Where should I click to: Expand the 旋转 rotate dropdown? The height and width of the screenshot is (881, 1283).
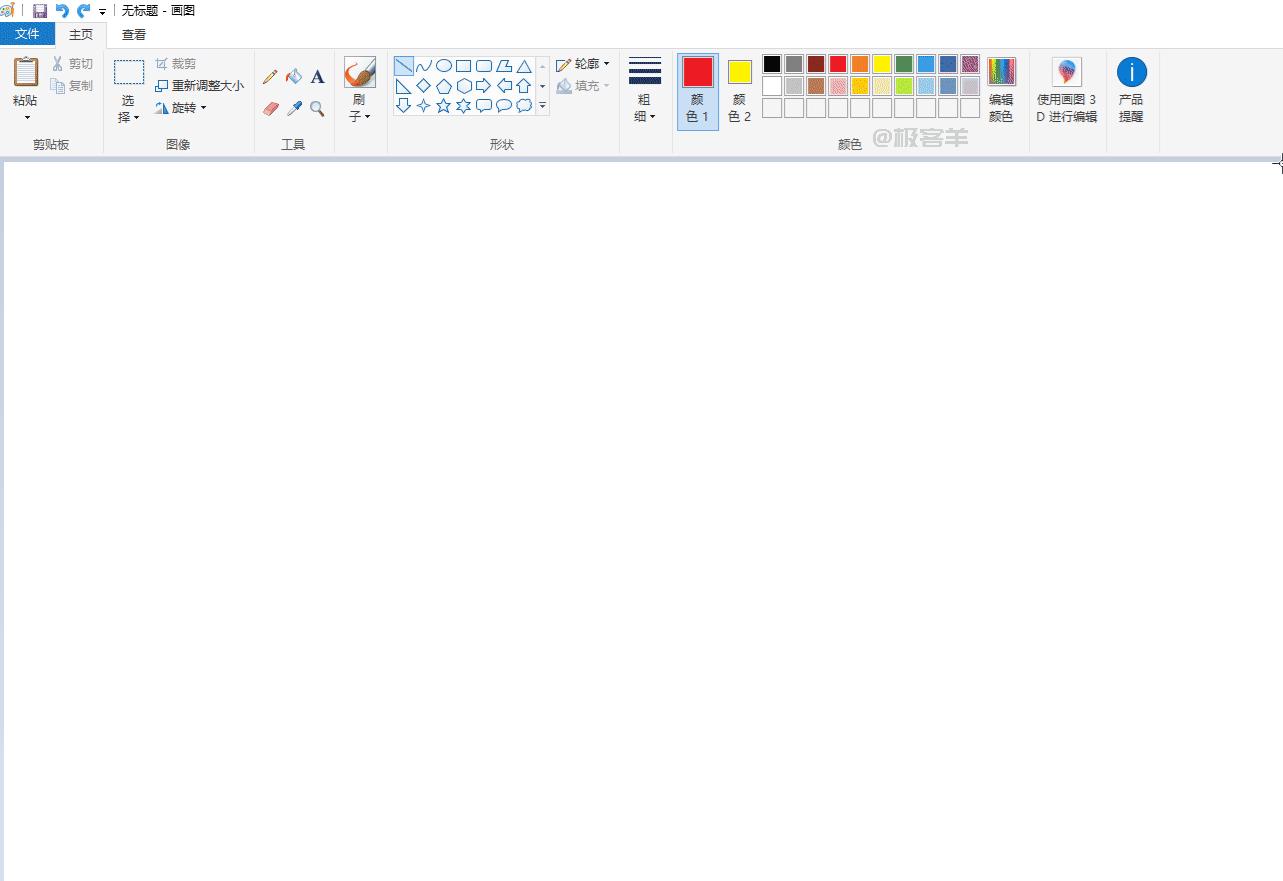point(181,108)
